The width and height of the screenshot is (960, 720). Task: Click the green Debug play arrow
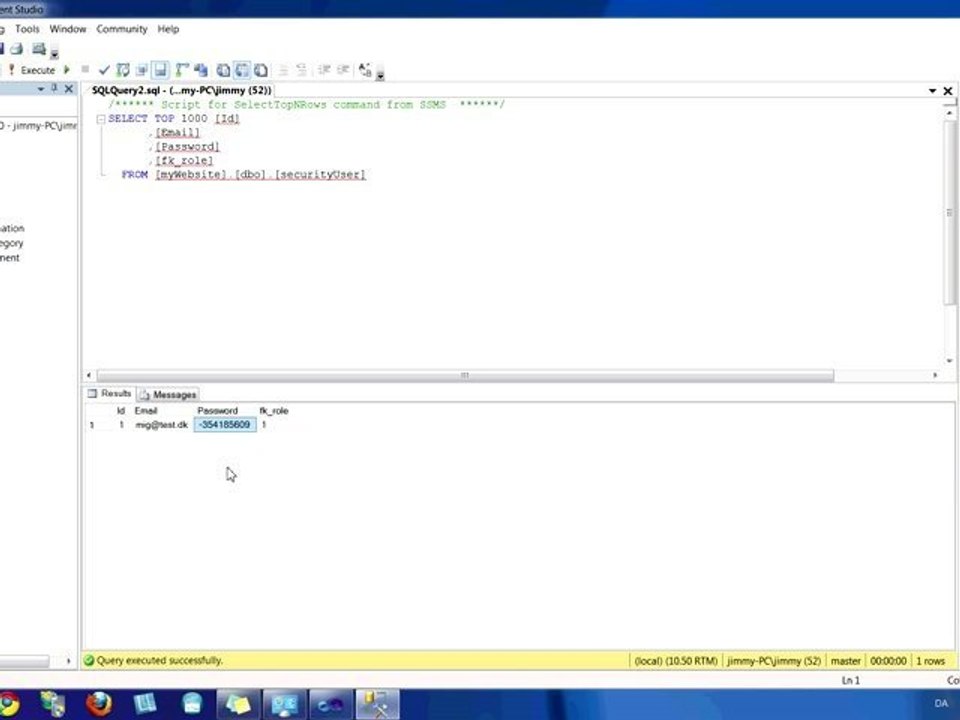tap(67, 70)
